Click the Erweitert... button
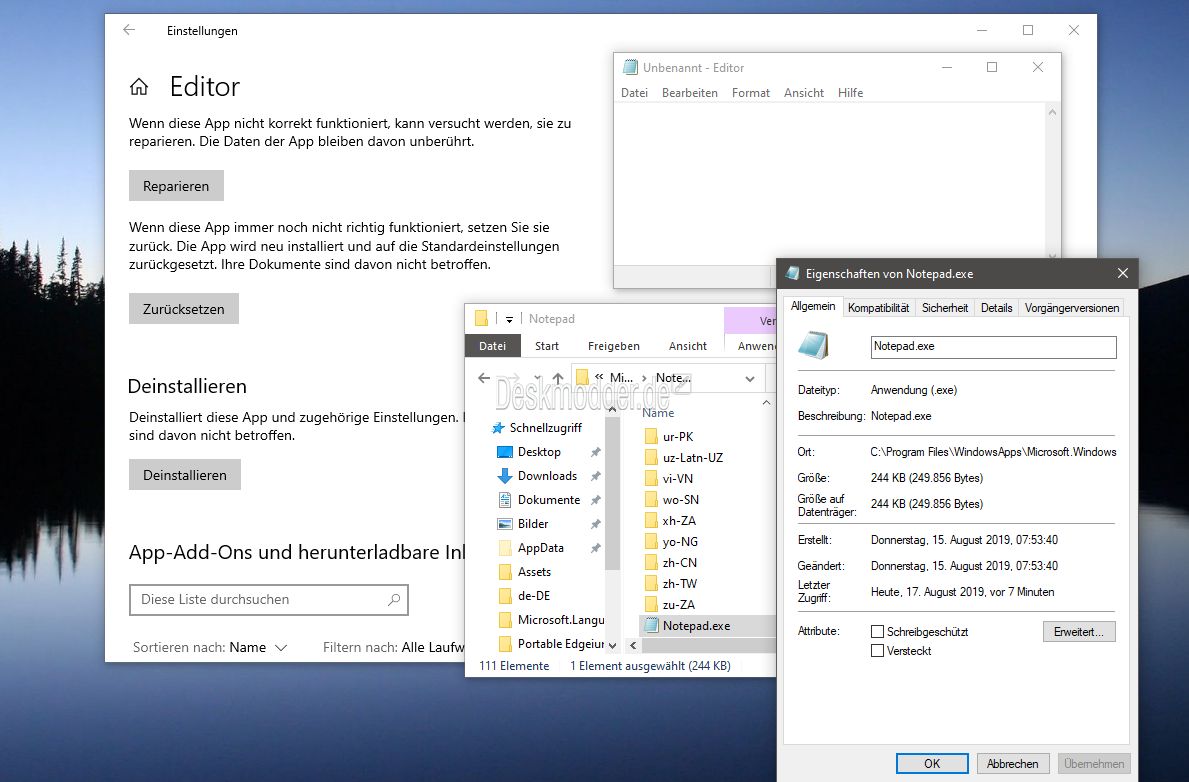This screenshot has width=1189, height=782. pos(1078,632)
